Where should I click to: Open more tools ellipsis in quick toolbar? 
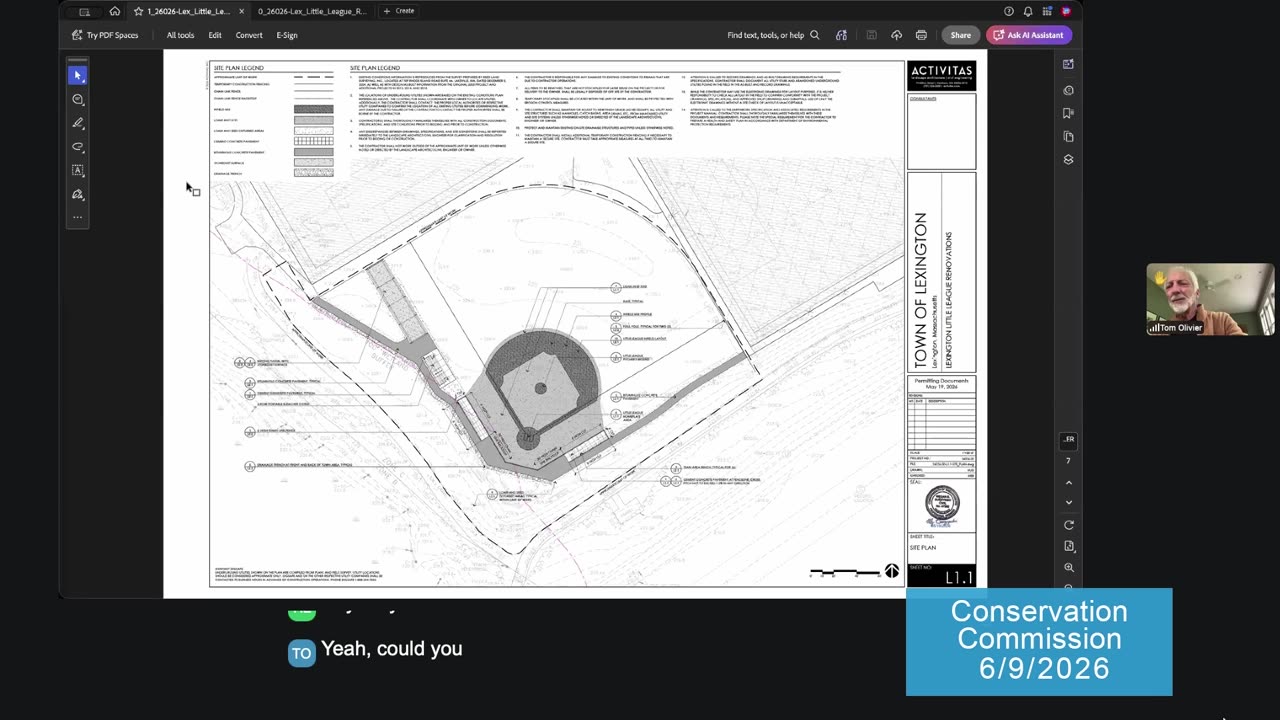pos(77,217)
